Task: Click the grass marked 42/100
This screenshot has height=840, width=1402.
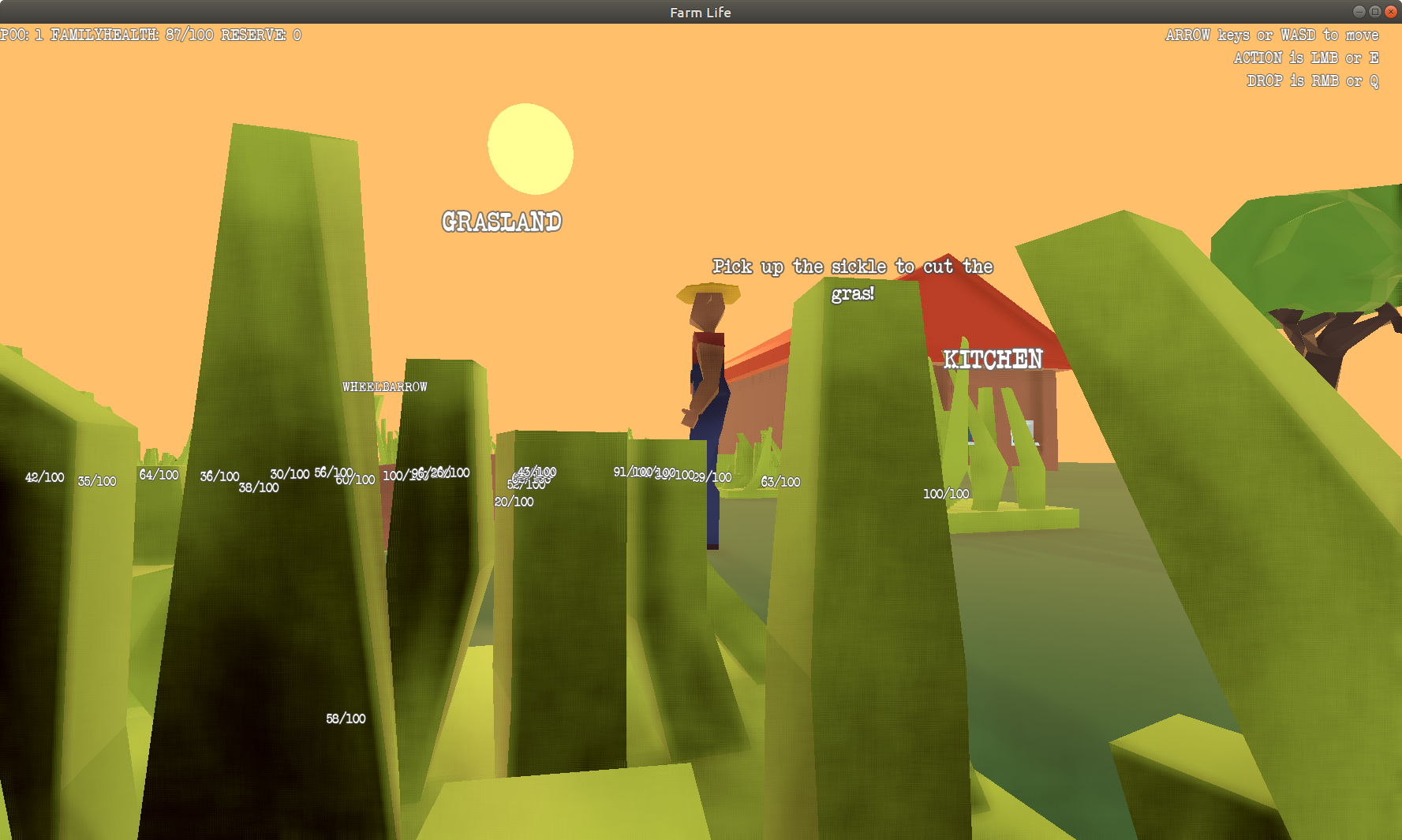Action: (44, 477)
